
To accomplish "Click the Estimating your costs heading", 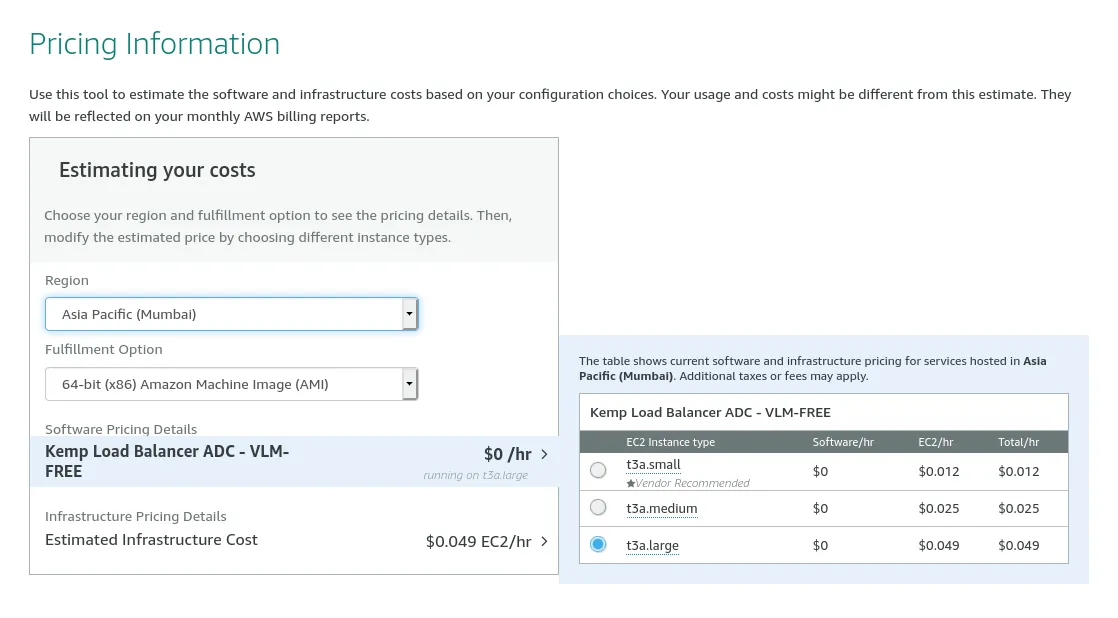I will tap(157, 170).
